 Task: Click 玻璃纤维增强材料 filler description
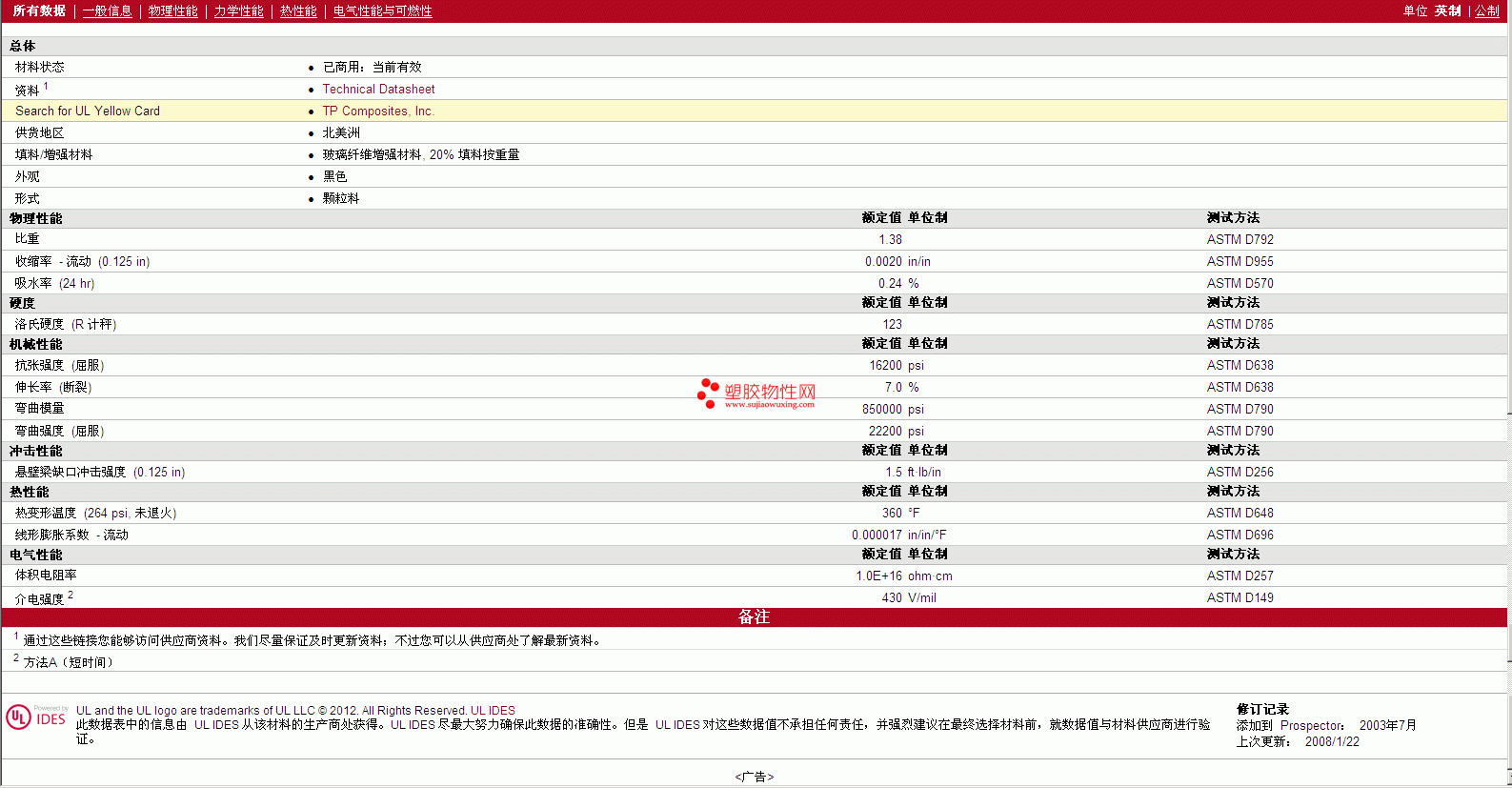(420, 154)
